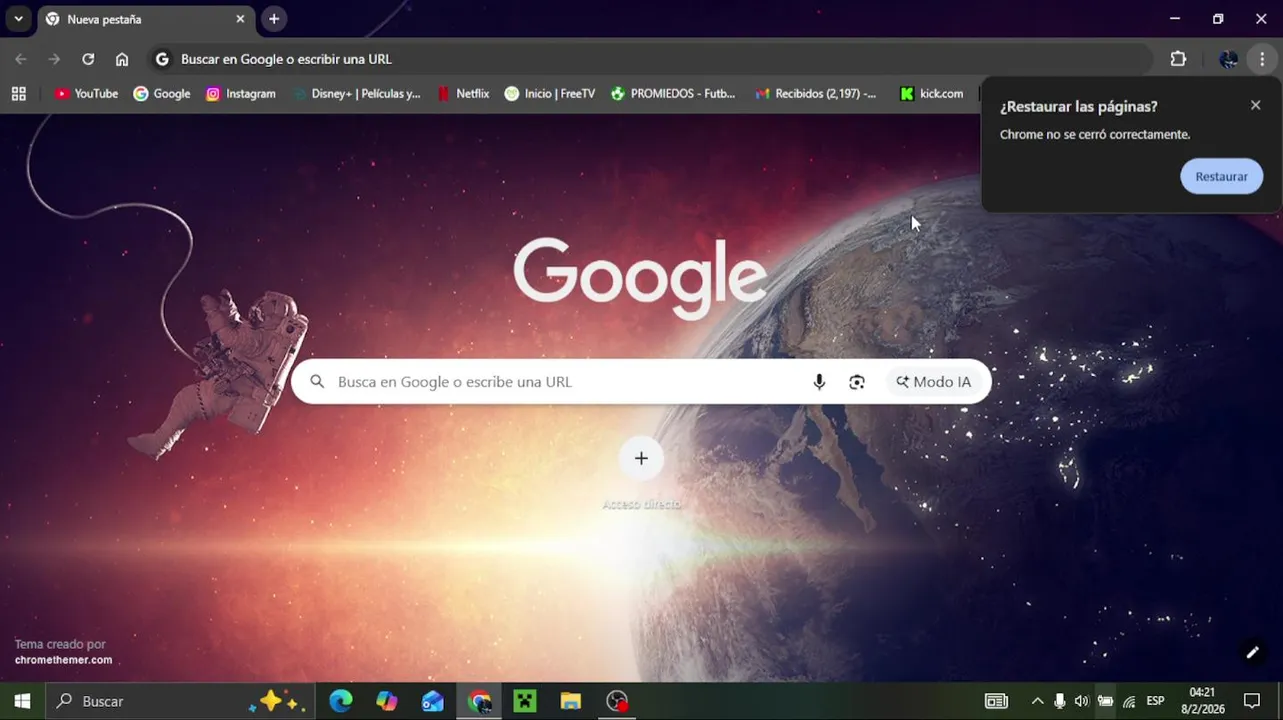The width and height of the screenshot is (1283, 720).
Task: Open chromethemer.com theme credit link
Action: point(63,660)
